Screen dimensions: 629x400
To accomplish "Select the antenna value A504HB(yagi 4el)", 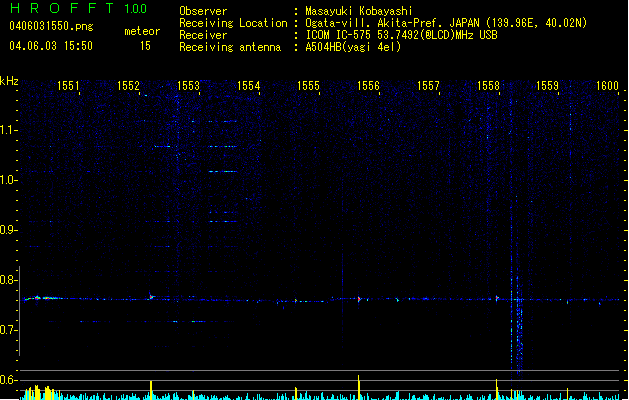I will [x=353, y=47].
